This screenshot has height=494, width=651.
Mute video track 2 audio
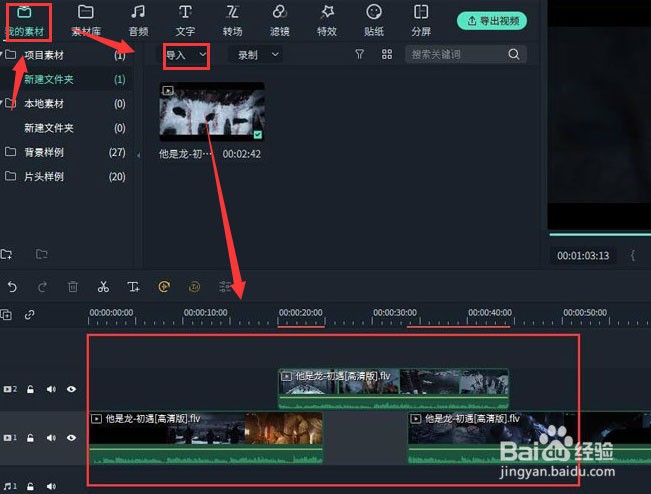coord(51,389)
